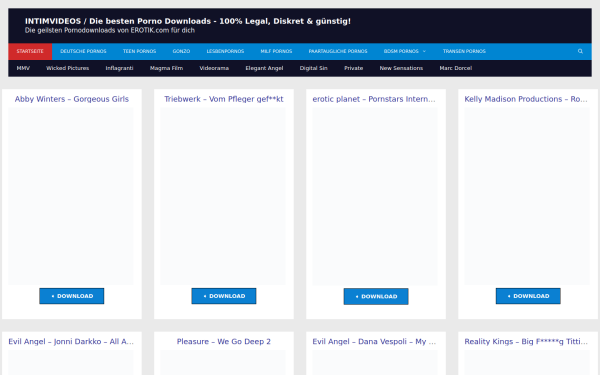
Task: Visit the Marc Dorcel studio link
Action: (455, 68)
